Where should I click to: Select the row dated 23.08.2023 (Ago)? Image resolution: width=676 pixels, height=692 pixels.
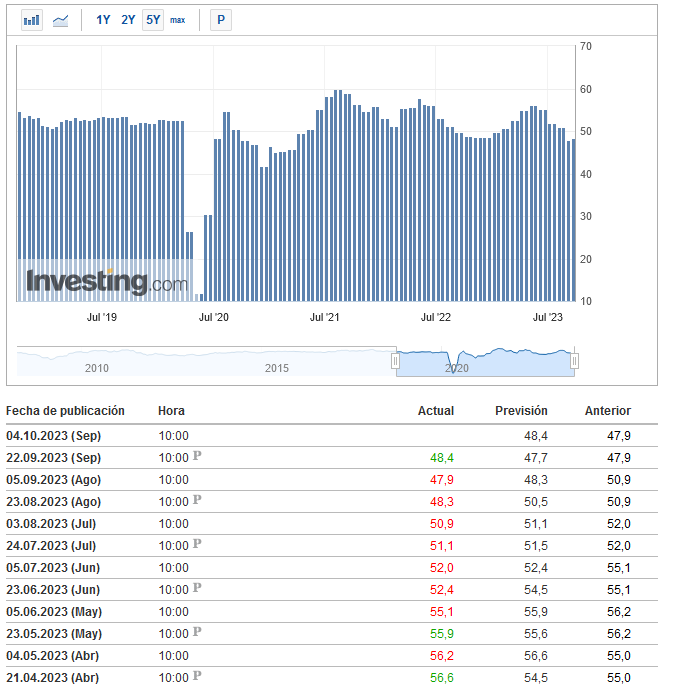(332, 502)
